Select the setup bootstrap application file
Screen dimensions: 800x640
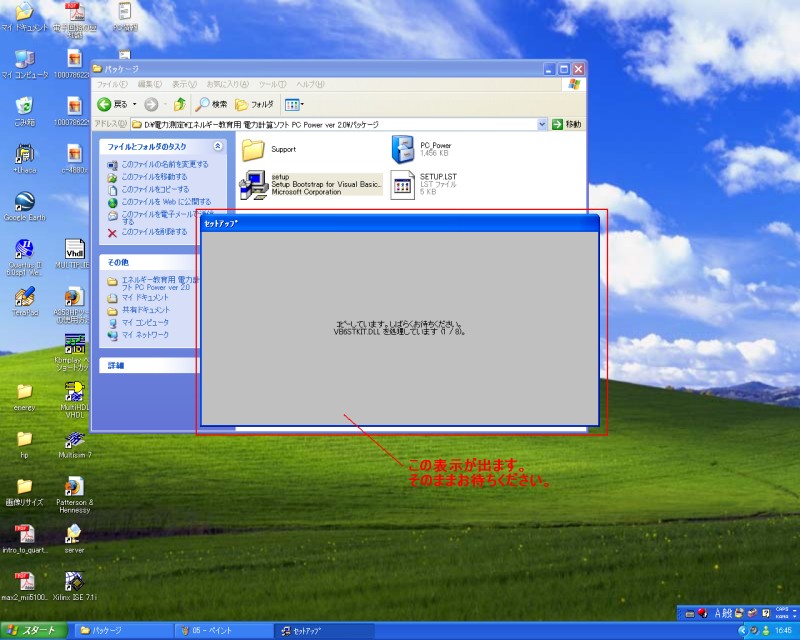tap(310, 184)
